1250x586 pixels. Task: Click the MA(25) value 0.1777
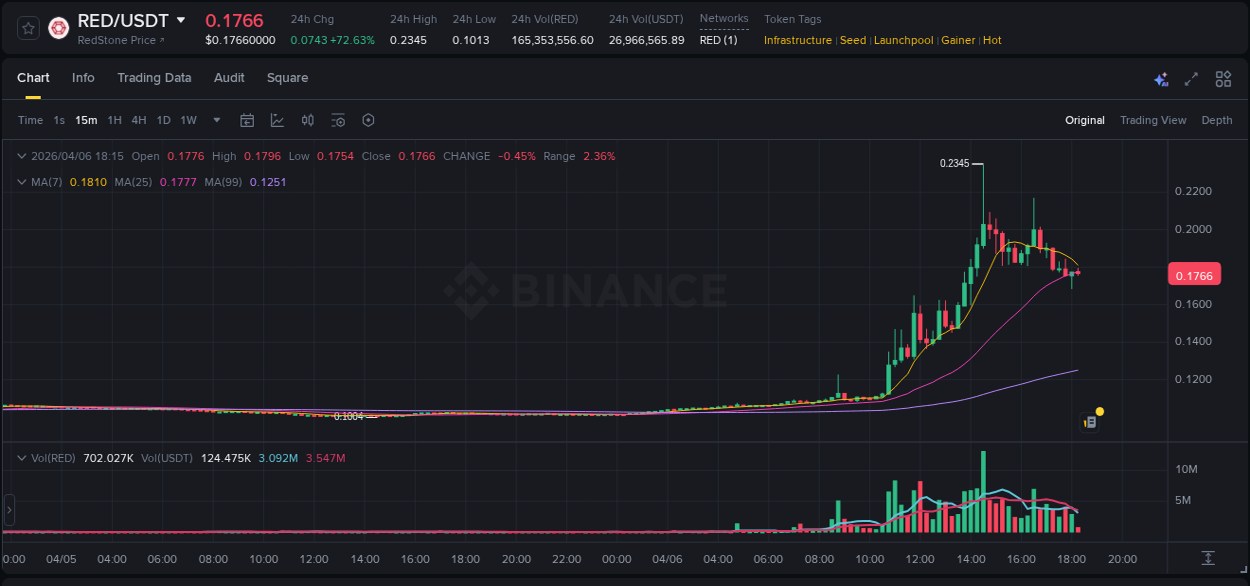(x=177, y=182)
